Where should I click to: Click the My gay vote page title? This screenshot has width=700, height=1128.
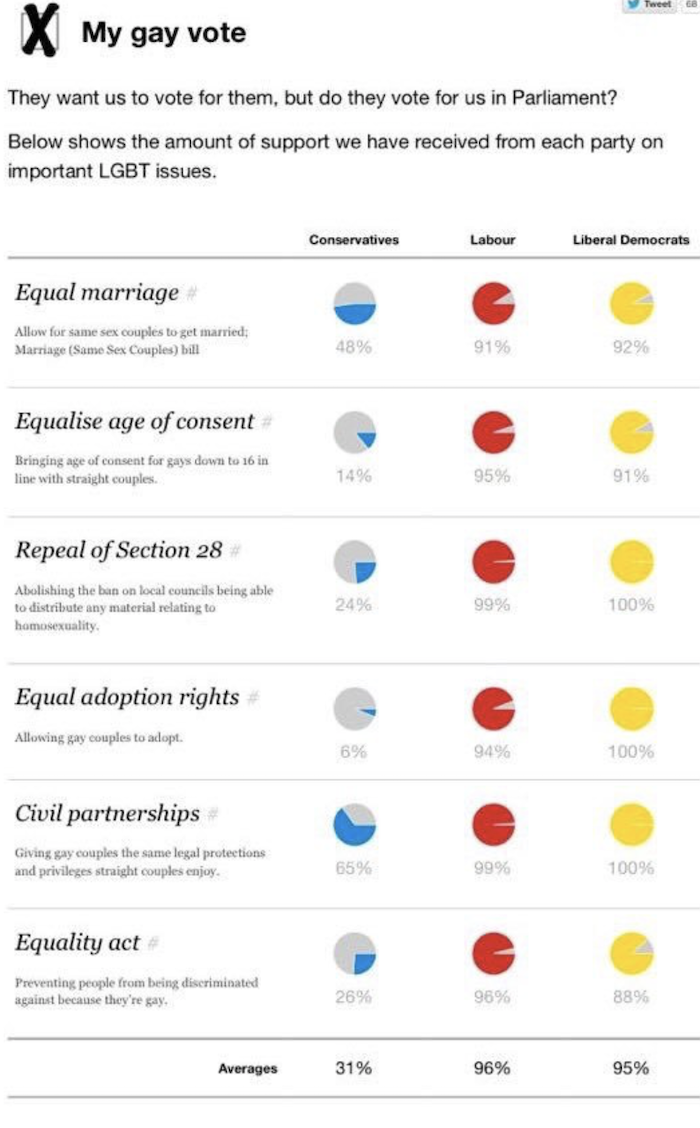click(x=163, y=33)
